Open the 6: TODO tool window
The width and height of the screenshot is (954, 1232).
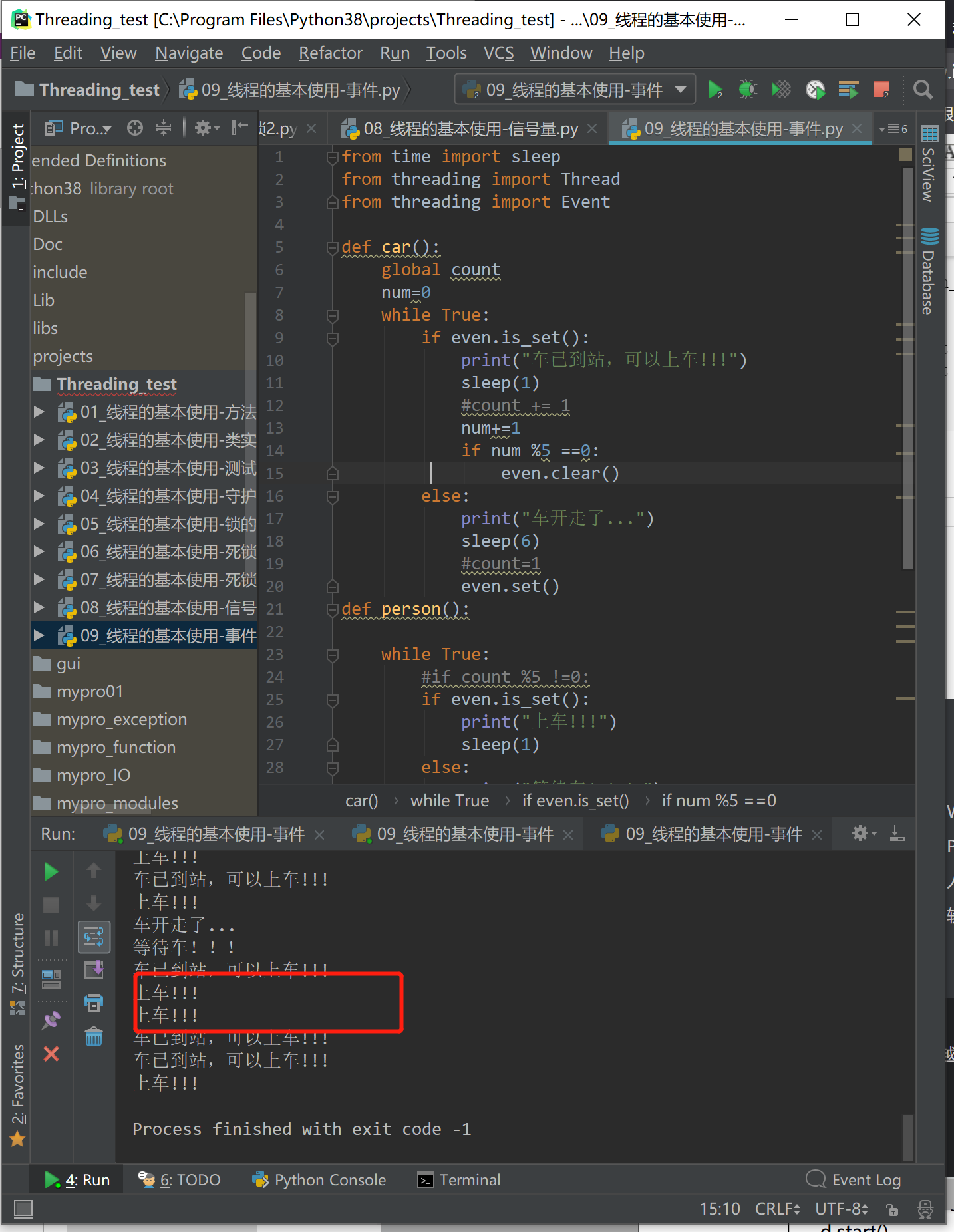pyautogui.click(x=180, y=1179)
